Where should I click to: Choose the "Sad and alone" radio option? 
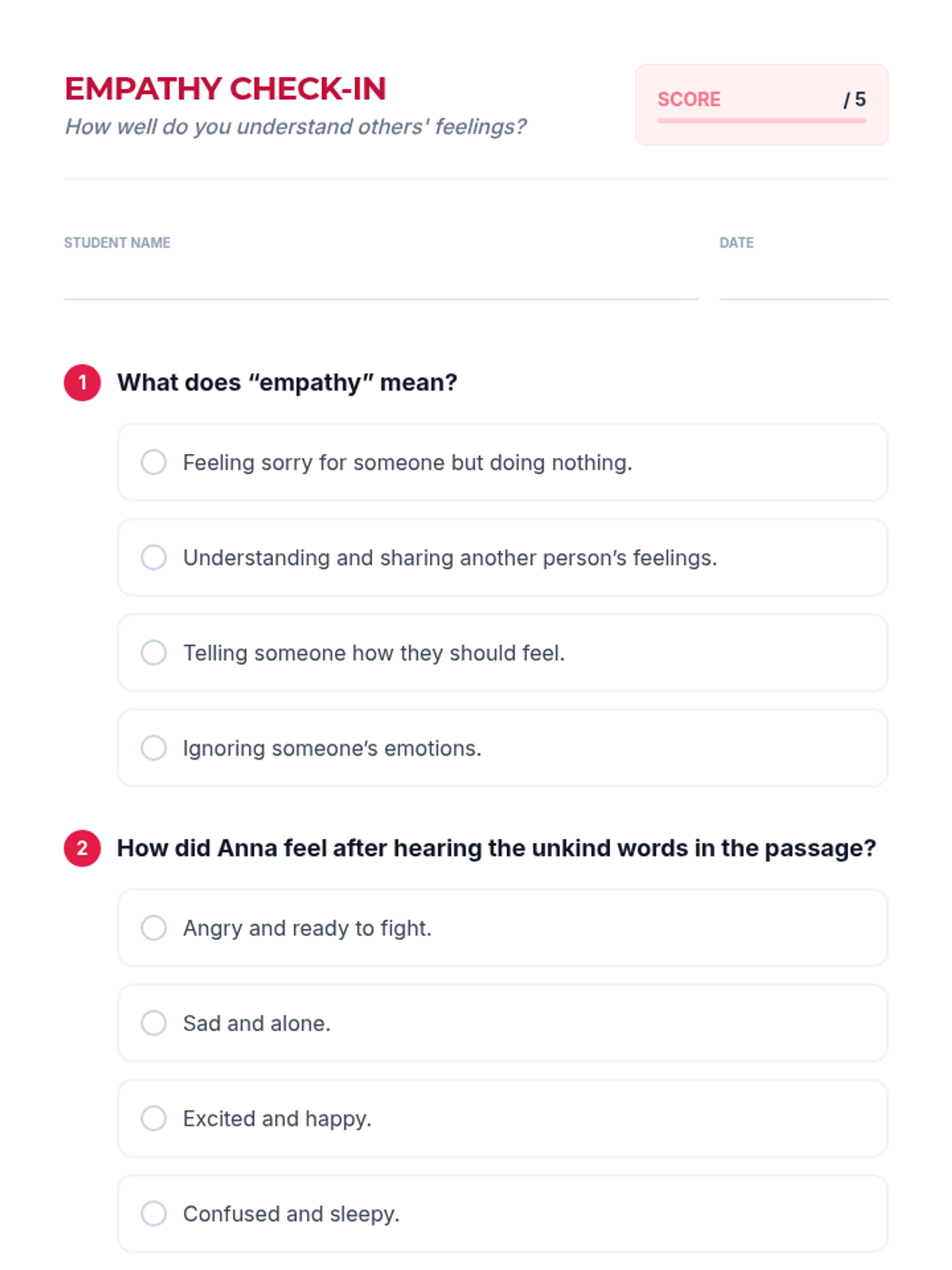pos(154,1023)
